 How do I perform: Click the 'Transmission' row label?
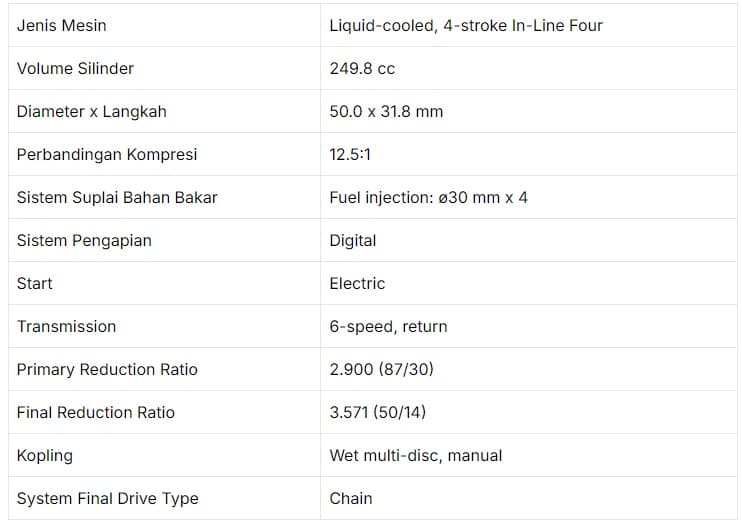click(x=66, y=326)
